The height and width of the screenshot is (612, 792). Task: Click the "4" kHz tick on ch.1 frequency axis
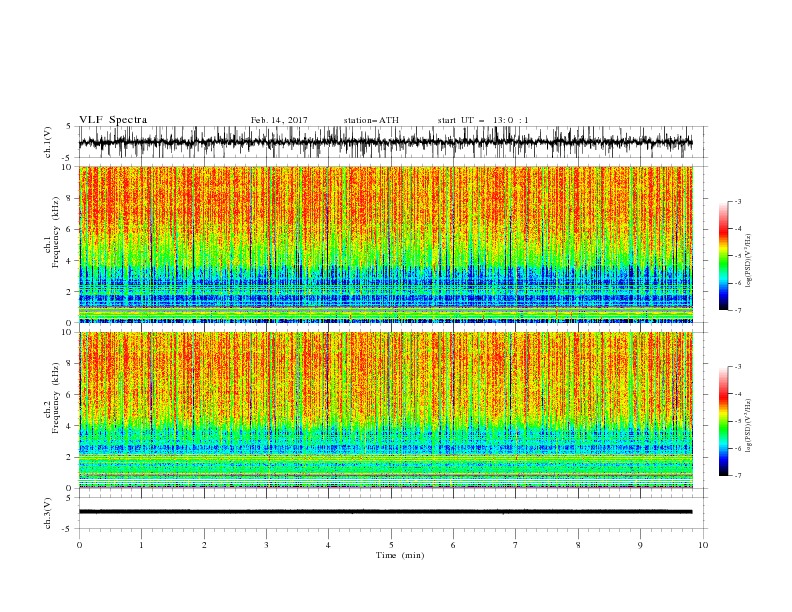[70, 261]
